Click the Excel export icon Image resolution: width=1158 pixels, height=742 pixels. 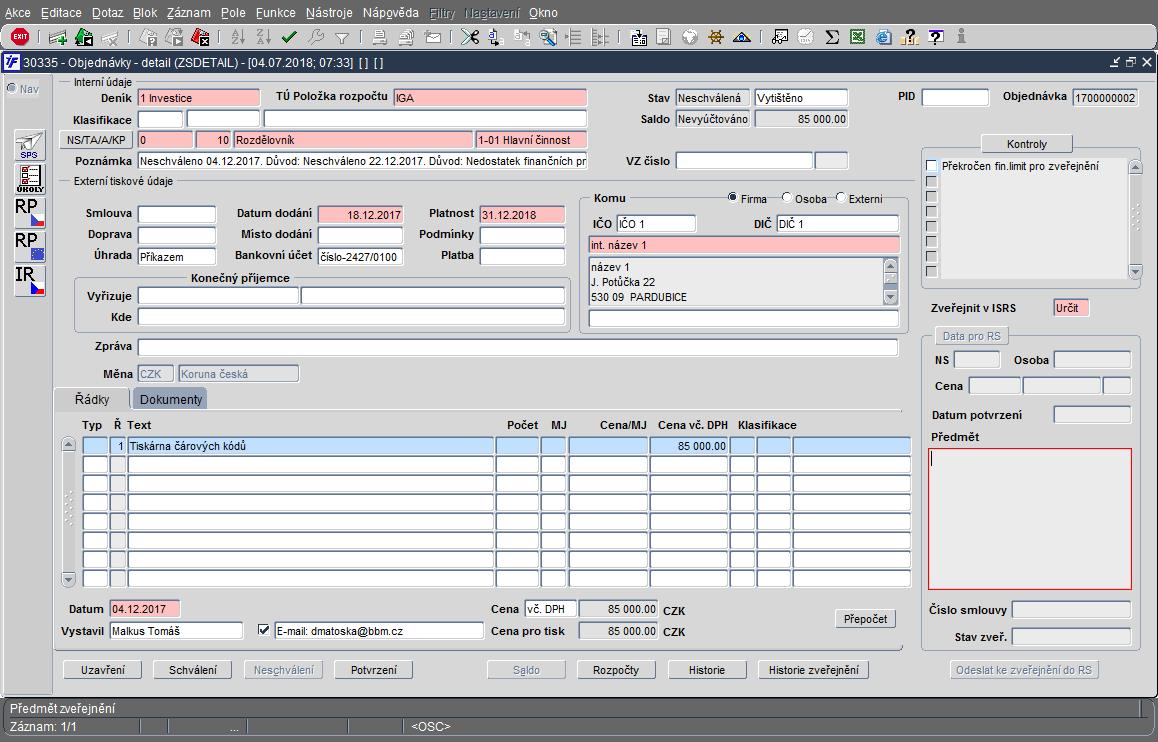point(857,37)
